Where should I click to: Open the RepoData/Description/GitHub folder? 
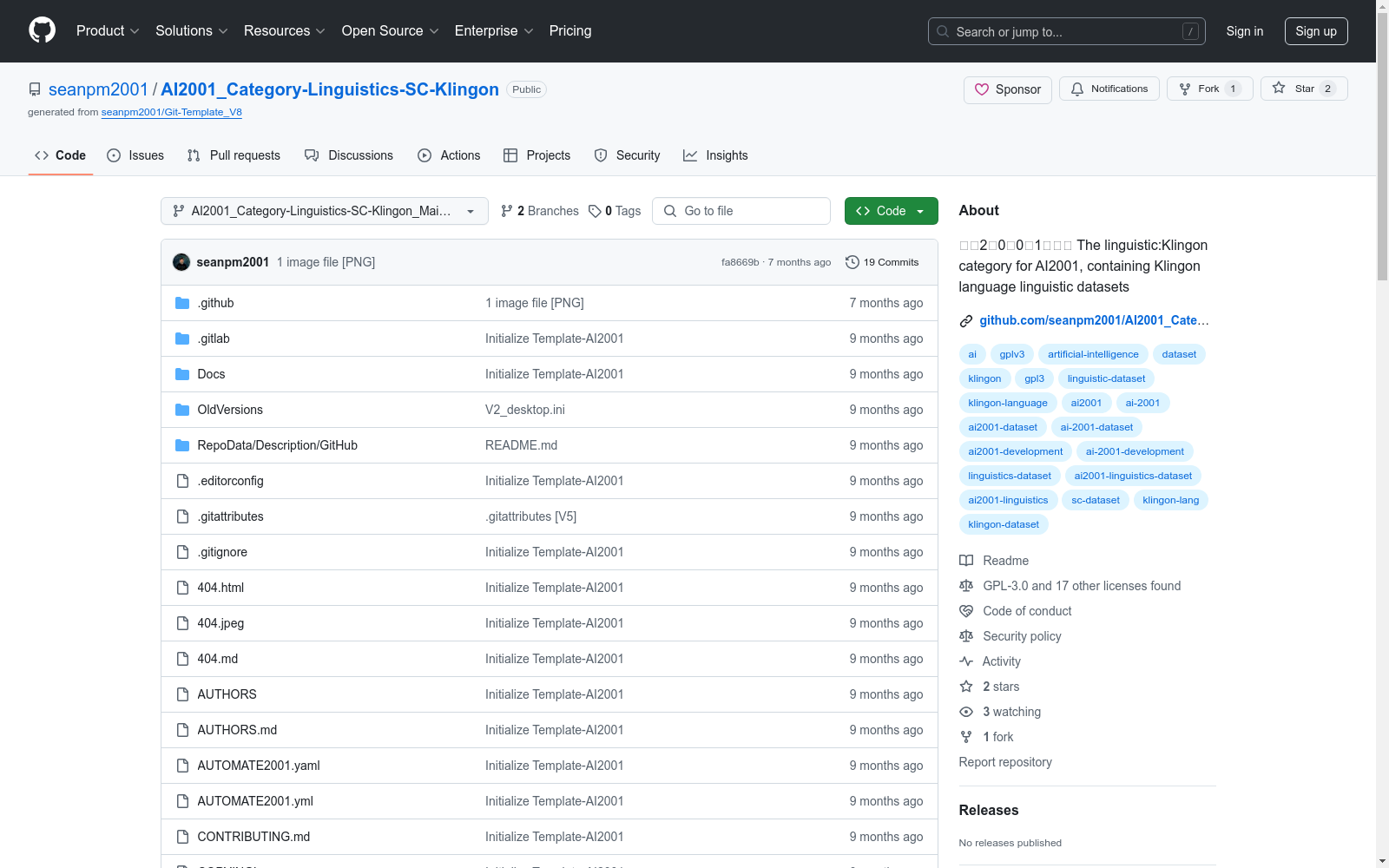277,445
